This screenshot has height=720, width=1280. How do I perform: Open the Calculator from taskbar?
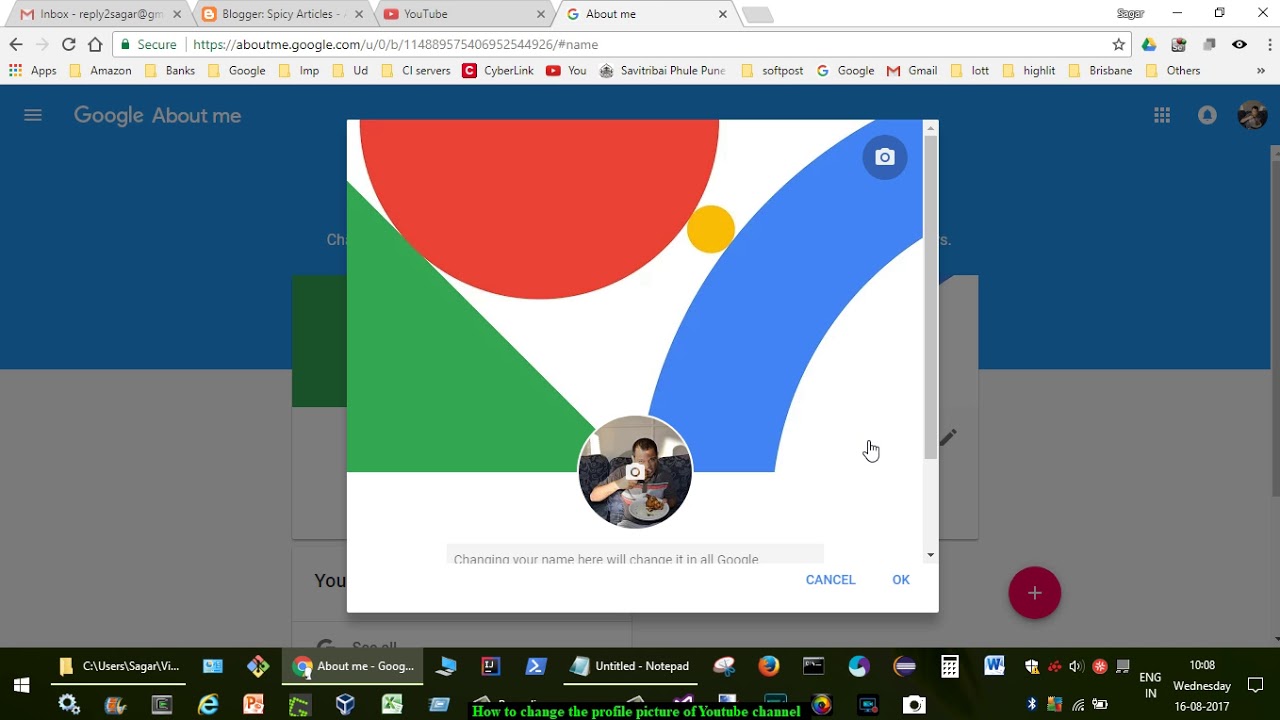point(949,666)
